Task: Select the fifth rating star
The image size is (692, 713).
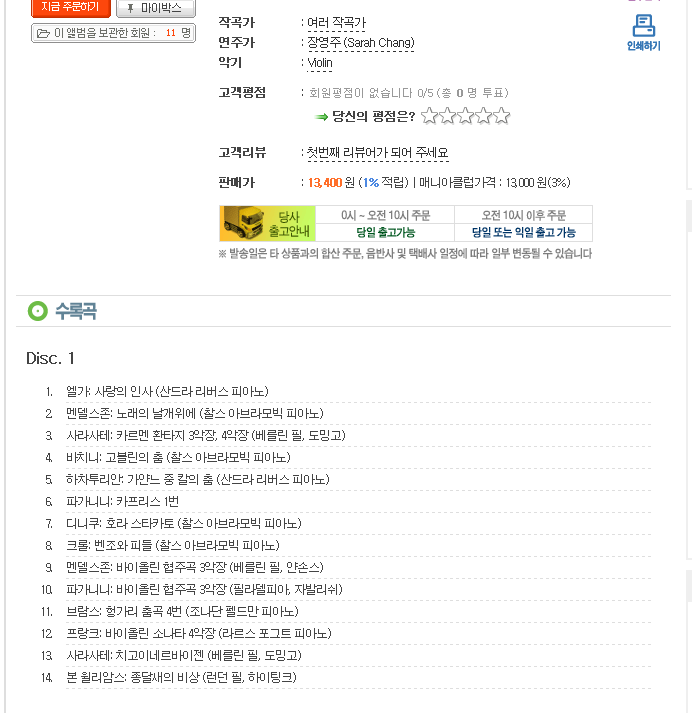Action: click(502, 117)
